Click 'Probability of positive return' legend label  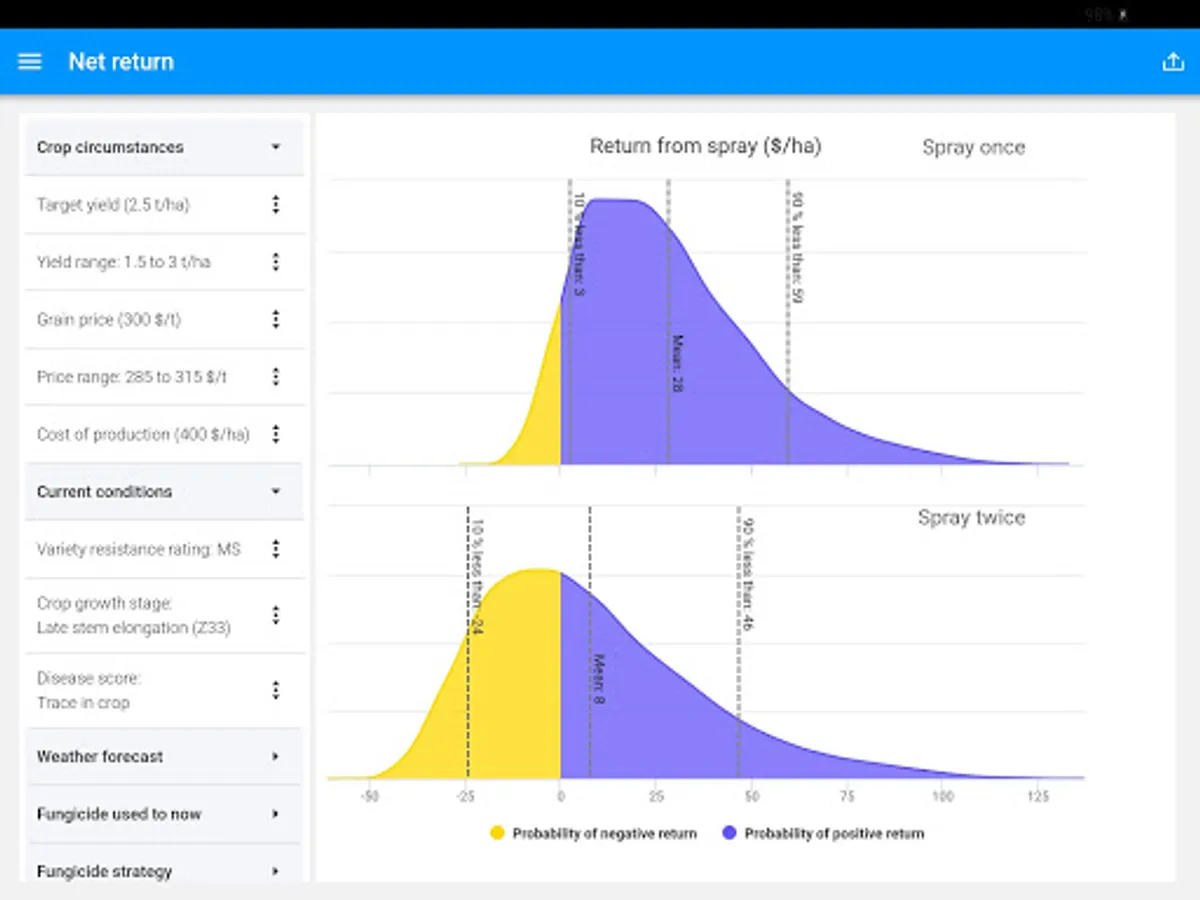pyautogui.click(x=834, y=833)
